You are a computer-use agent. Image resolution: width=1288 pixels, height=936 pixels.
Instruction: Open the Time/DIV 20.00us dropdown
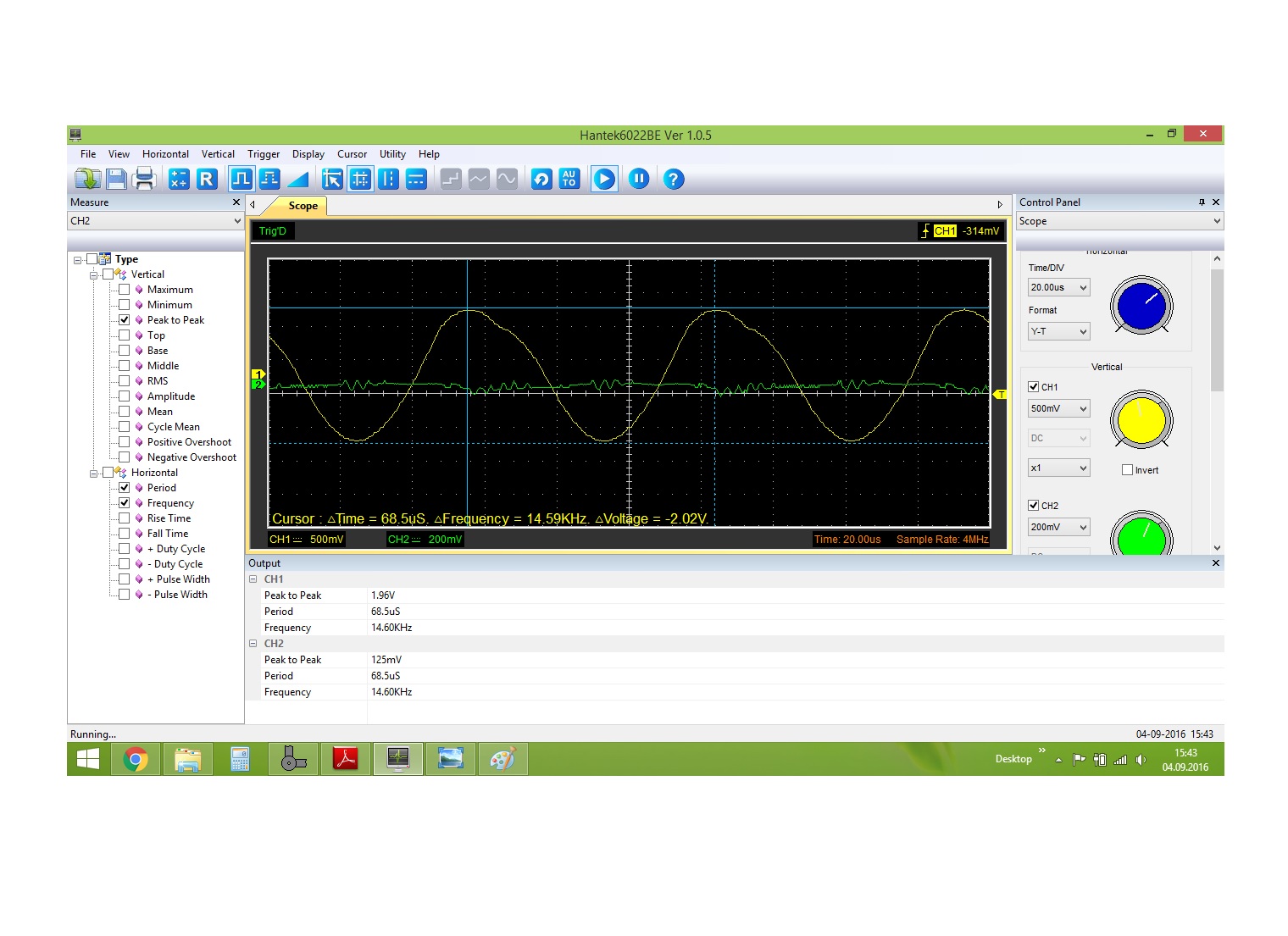coord(1058,288)
